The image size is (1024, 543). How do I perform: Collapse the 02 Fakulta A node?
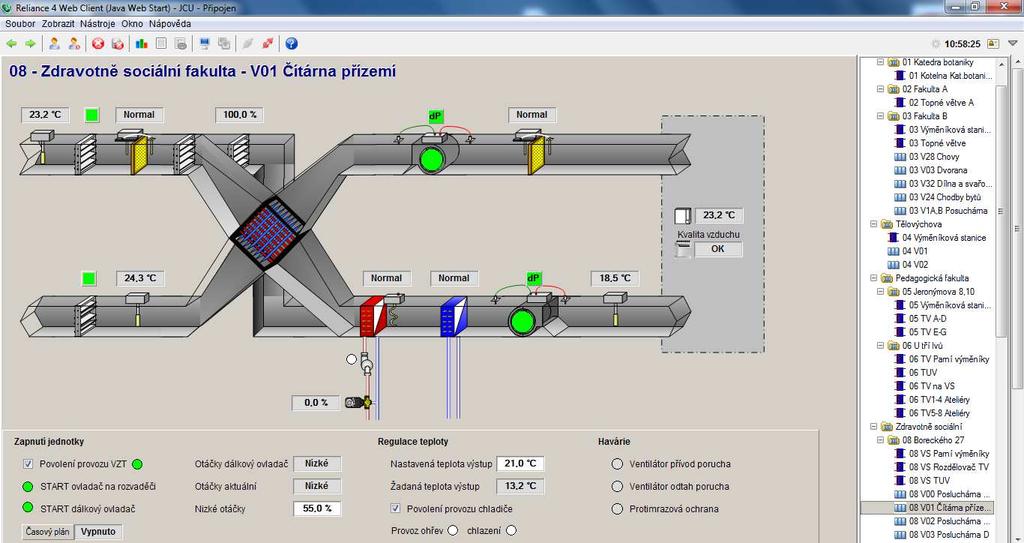(880, 89)
